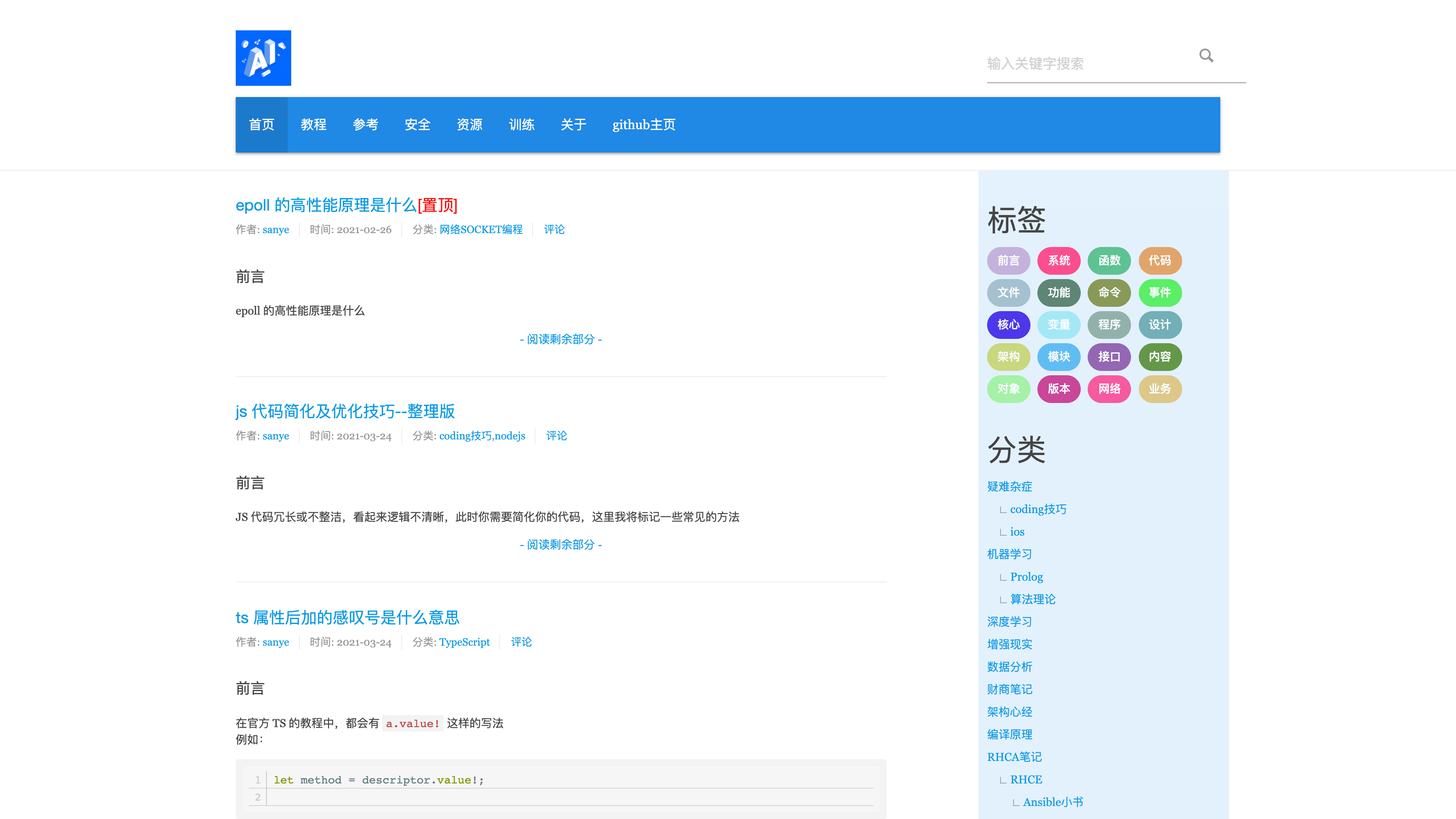The width and height of the screenshot is (1456, 819).
Task: Select the coding技巧 subcategory
Action: pyautogui.click(x=1038, y=509)
